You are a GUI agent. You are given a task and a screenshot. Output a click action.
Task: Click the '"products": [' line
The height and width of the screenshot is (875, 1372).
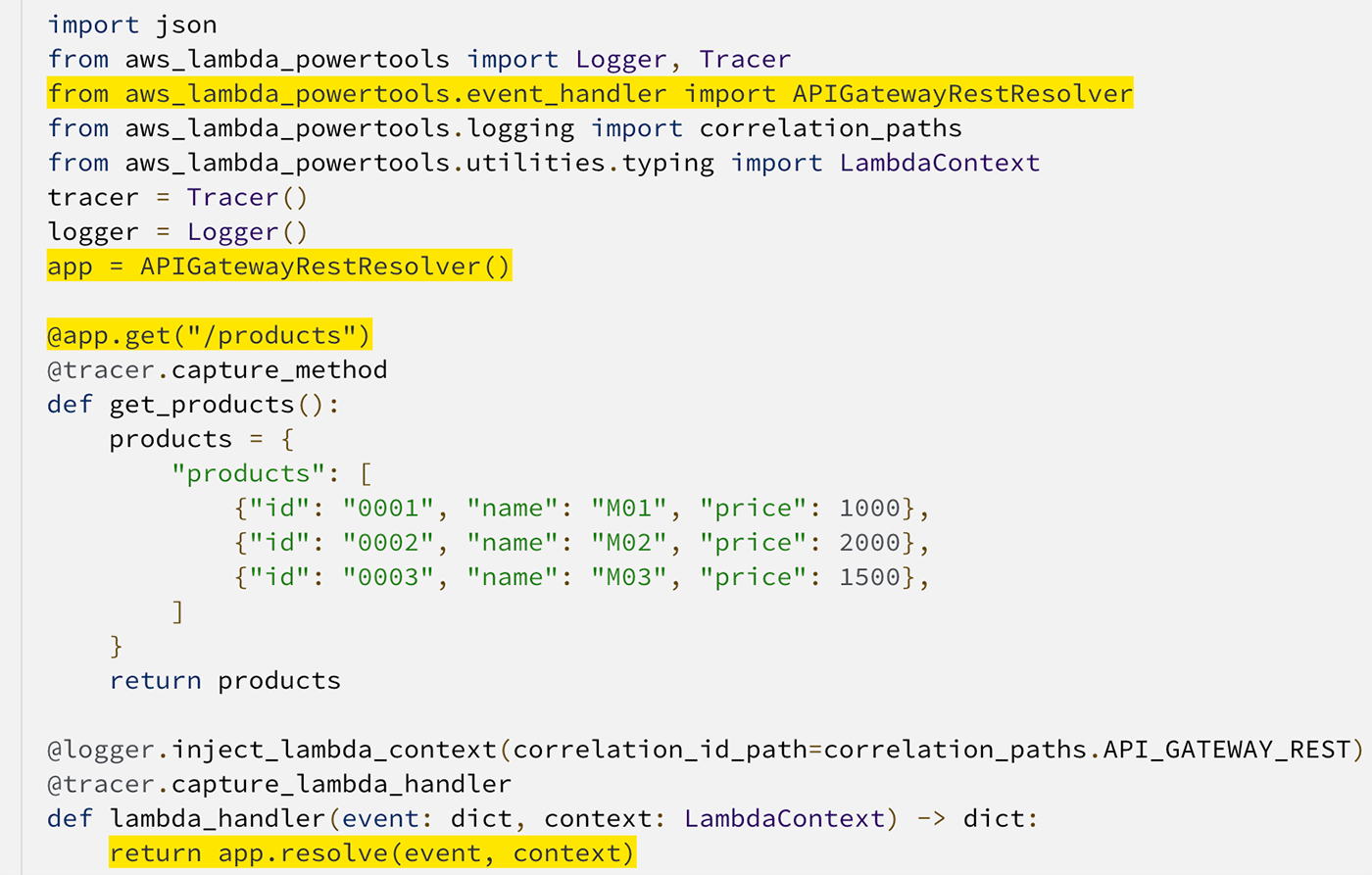pyautogui.click(x=271, y=473)
